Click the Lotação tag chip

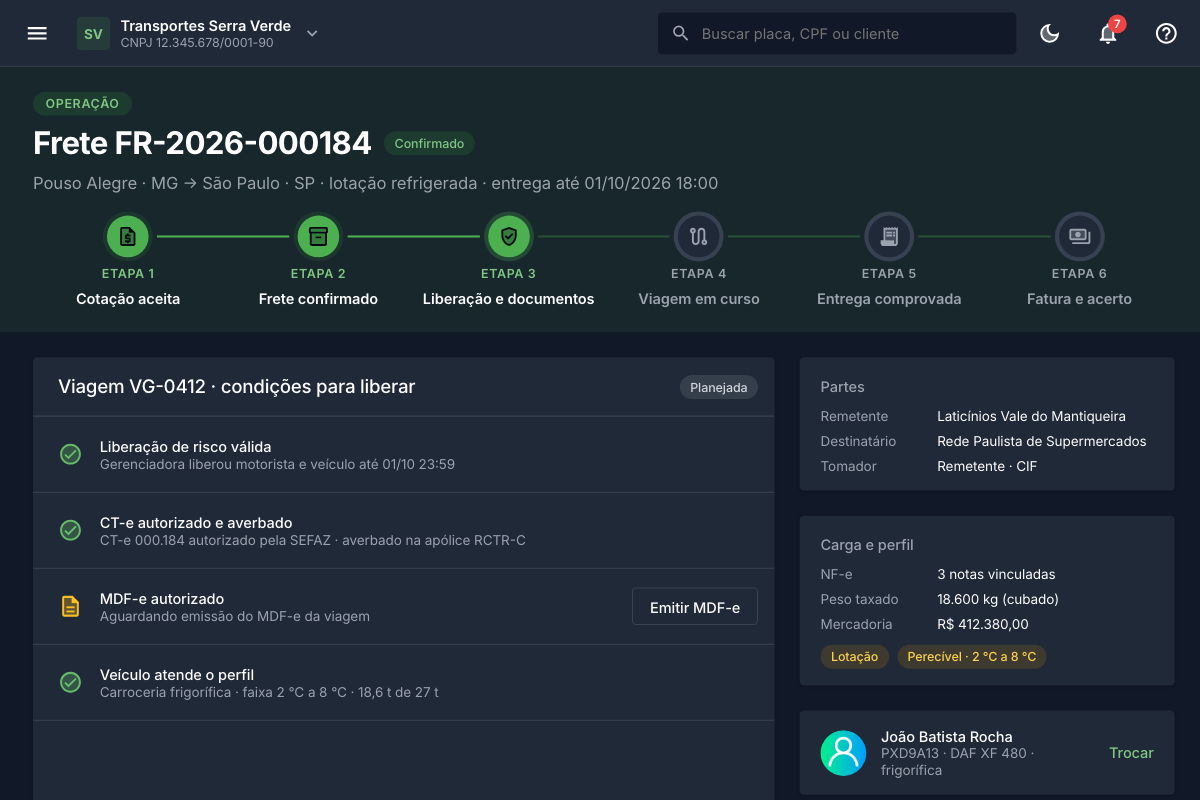[x=854, y=657]
